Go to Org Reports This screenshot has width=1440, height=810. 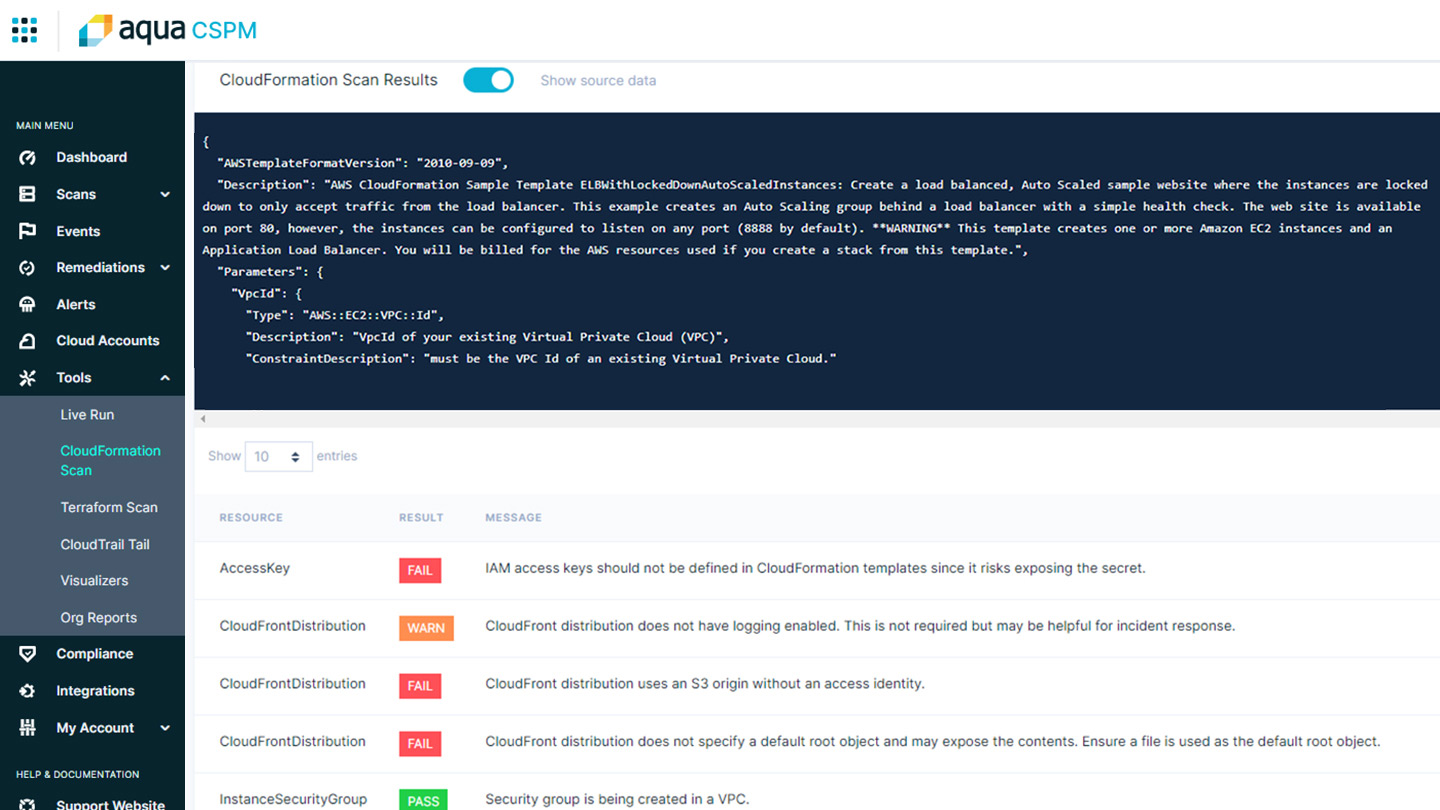[x=99, y=617]
